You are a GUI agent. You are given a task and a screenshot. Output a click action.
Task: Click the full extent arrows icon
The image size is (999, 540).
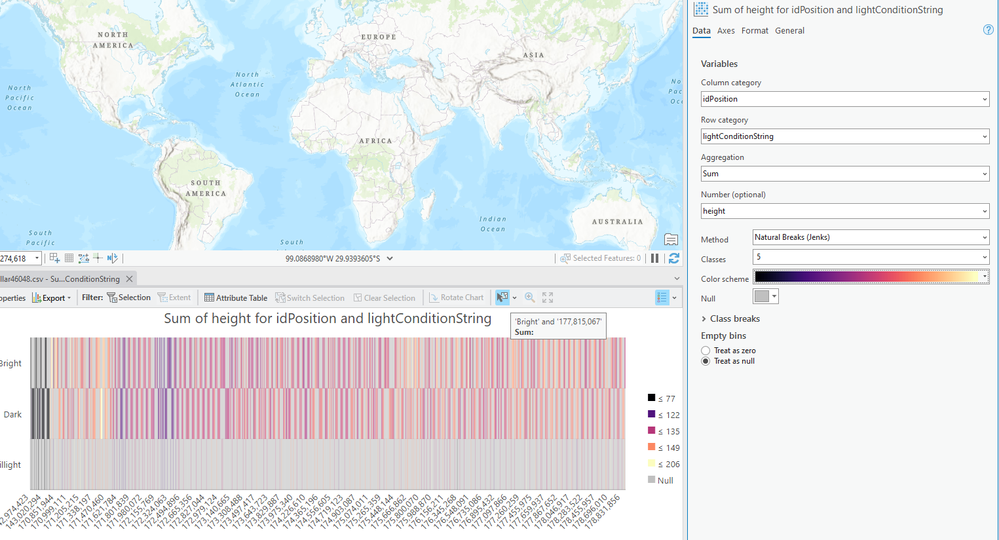tap(548, 298)
